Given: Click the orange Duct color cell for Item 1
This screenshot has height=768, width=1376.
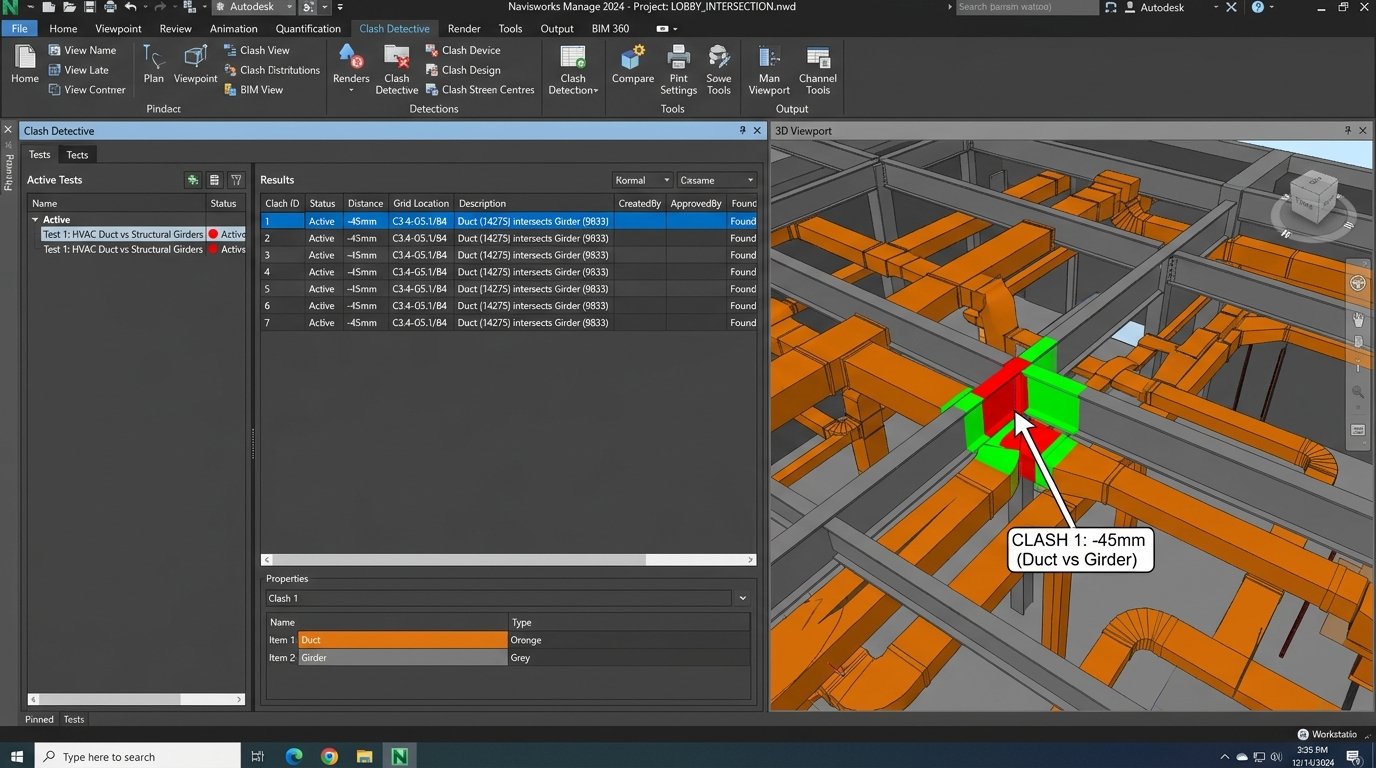Looking at the screenshot, I should coord(403,640).
